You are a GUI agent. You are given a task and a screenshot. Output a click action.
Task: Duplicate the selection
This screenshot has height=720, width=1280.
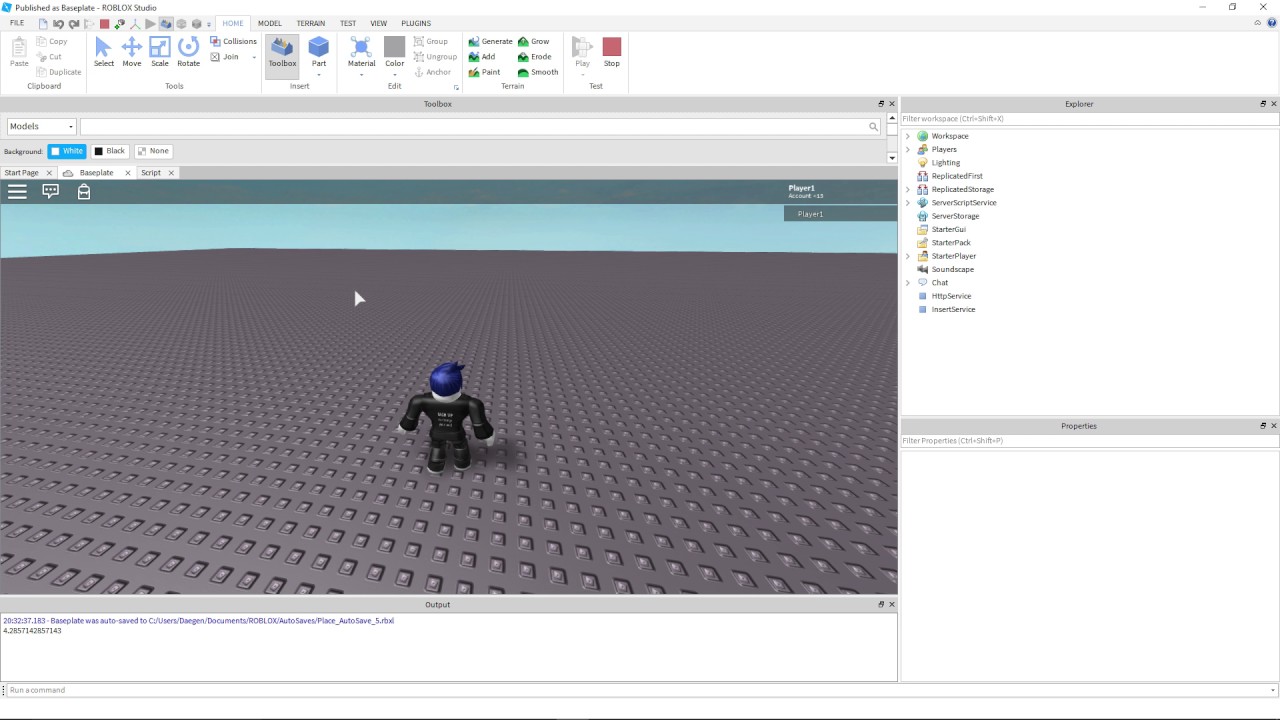(59, 72)
